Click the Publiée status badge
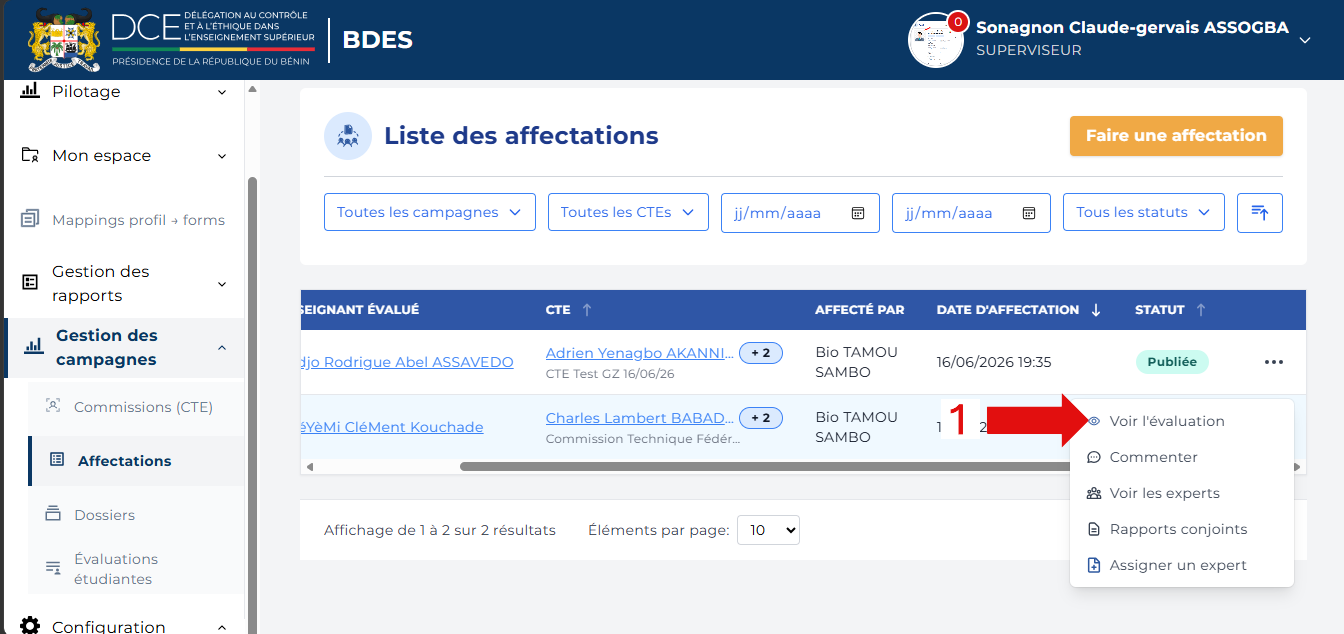Screen dimensions: 1344x634 click(1172, 362)
